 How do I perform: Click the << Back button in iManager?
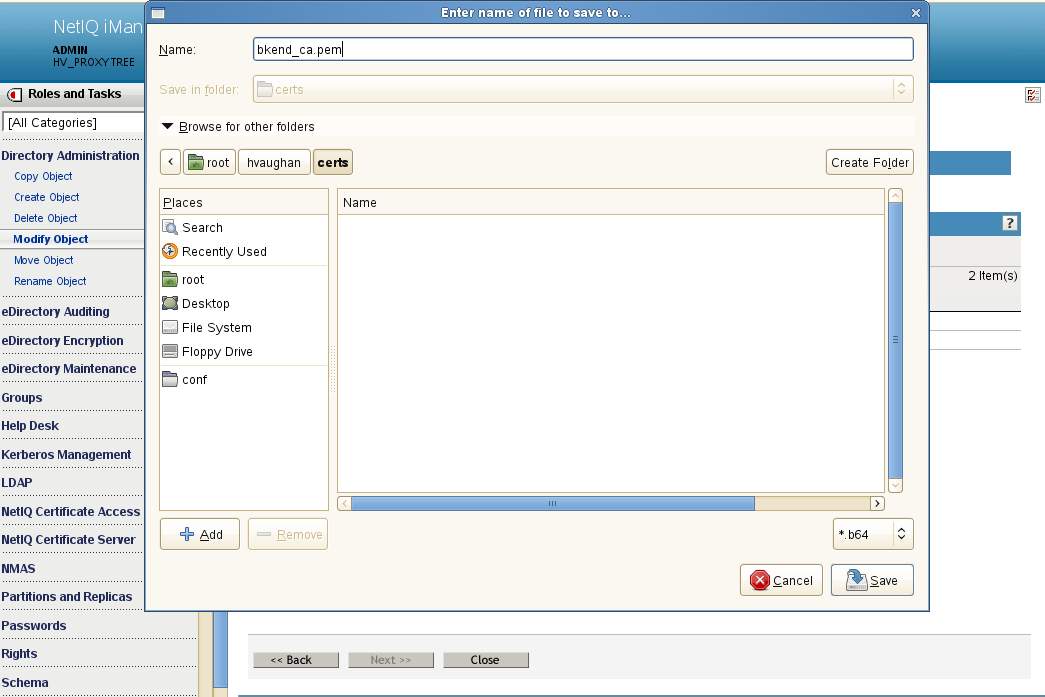296,660
